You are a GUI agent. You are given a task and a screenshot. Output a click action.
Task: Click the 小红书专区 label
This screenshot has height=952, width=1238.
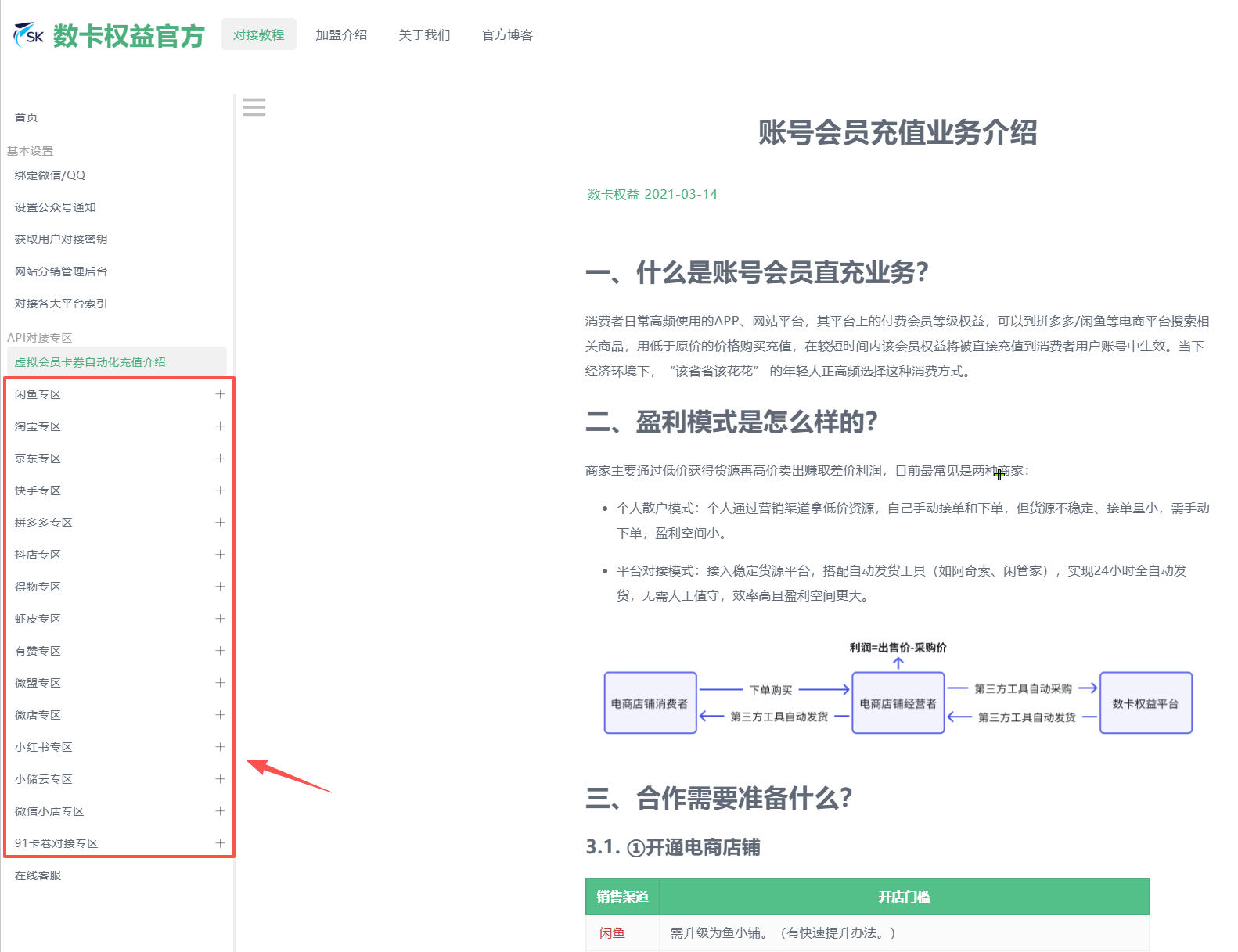coord(44,747)
